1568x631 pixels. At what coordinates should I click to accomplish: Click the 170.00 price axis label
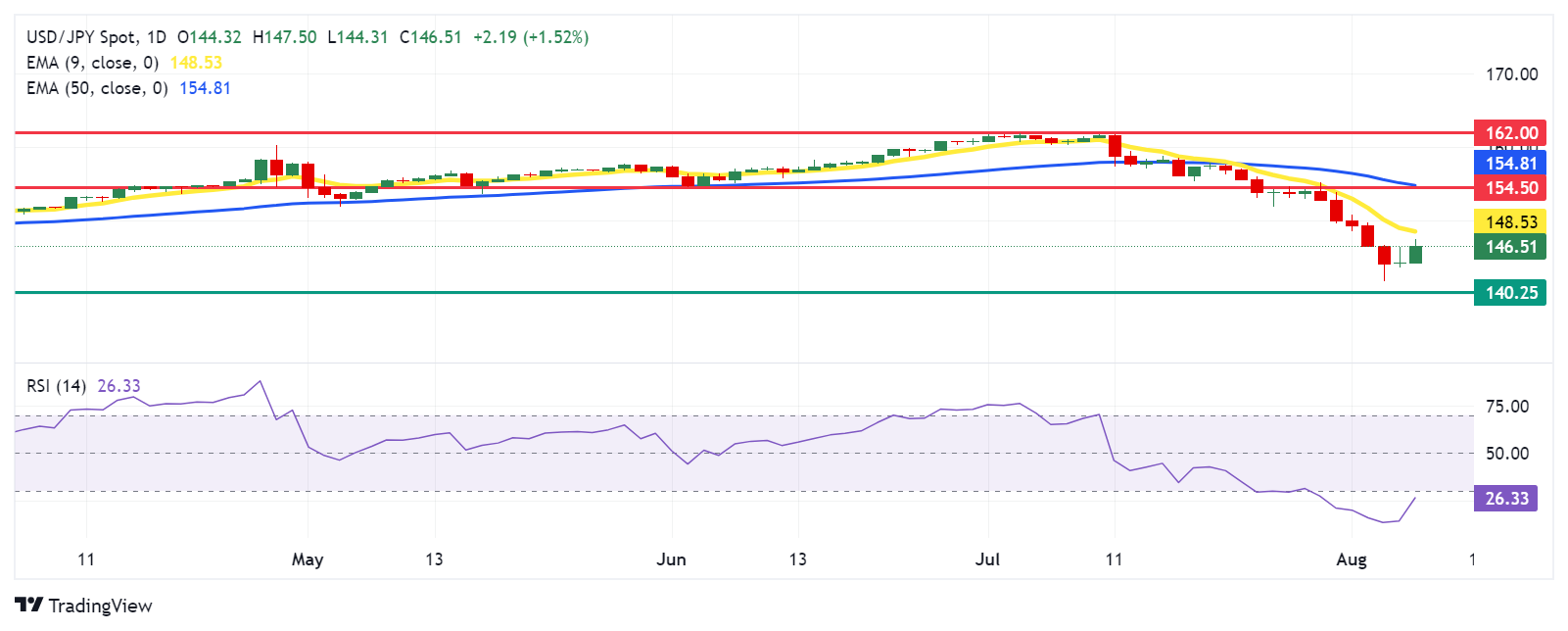pyautogui.click(x=1511, y=74)
